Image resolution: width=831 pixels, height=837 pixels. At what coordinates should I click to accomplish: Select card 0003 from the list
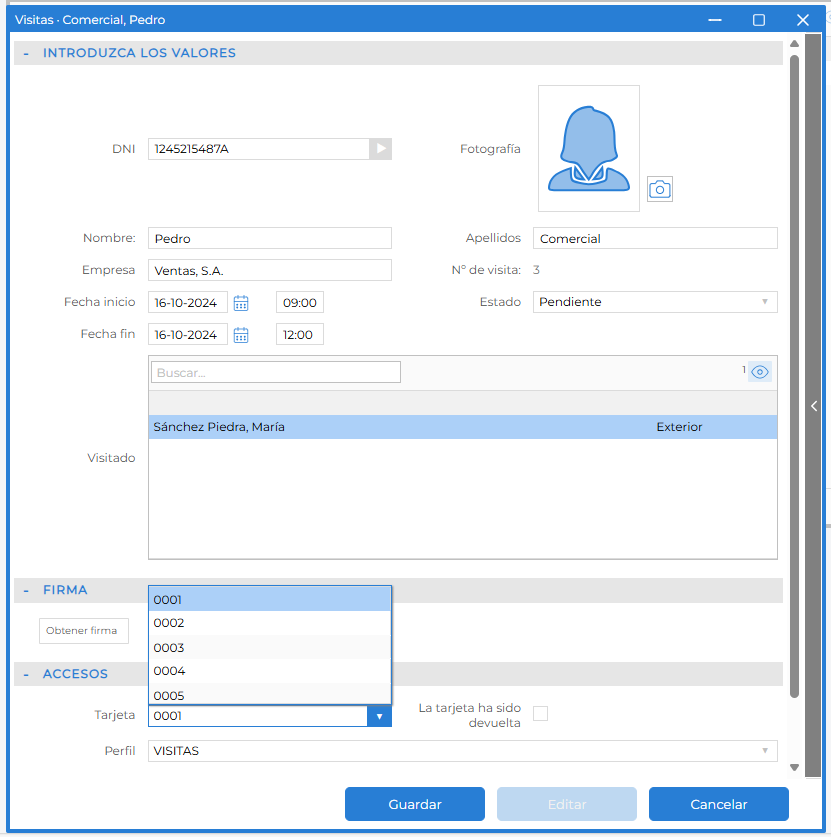coord(270,647)
